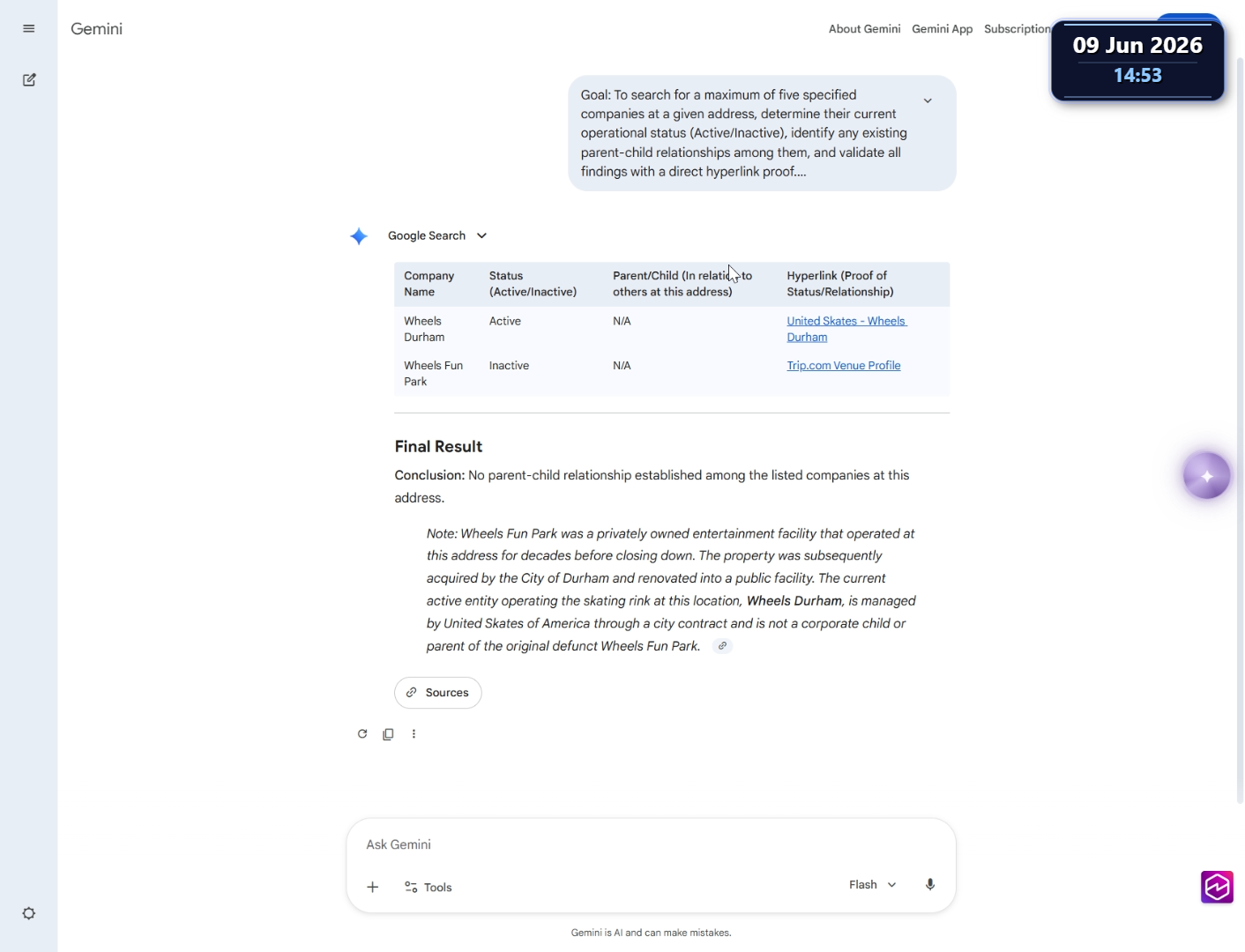This screenshot has width=1245, height=952.
Task: Click the pink extension icon at bottom right
Action: [x=1217, y=887]
